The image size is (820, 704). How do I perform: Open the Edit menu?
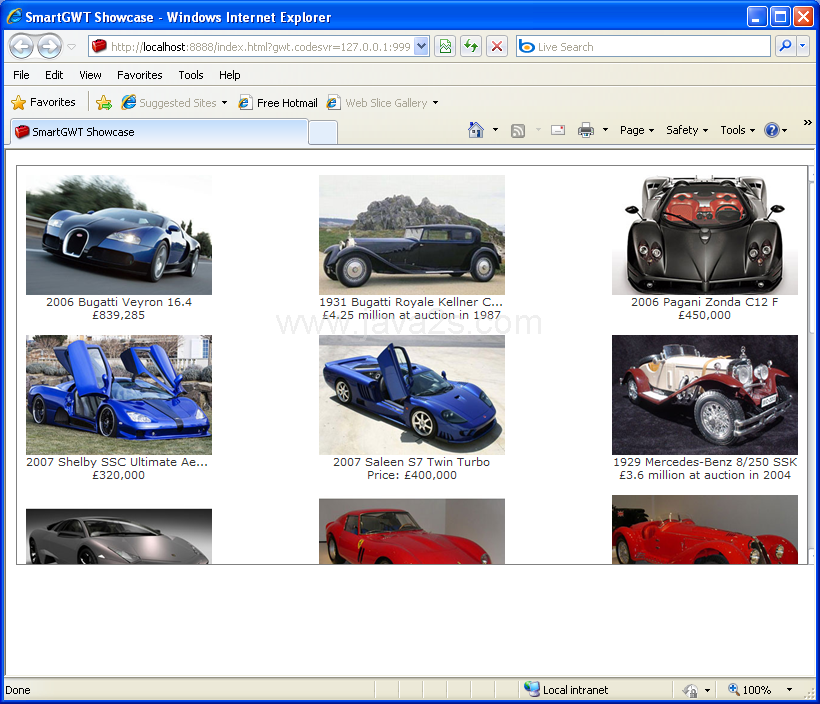[54, 75]
